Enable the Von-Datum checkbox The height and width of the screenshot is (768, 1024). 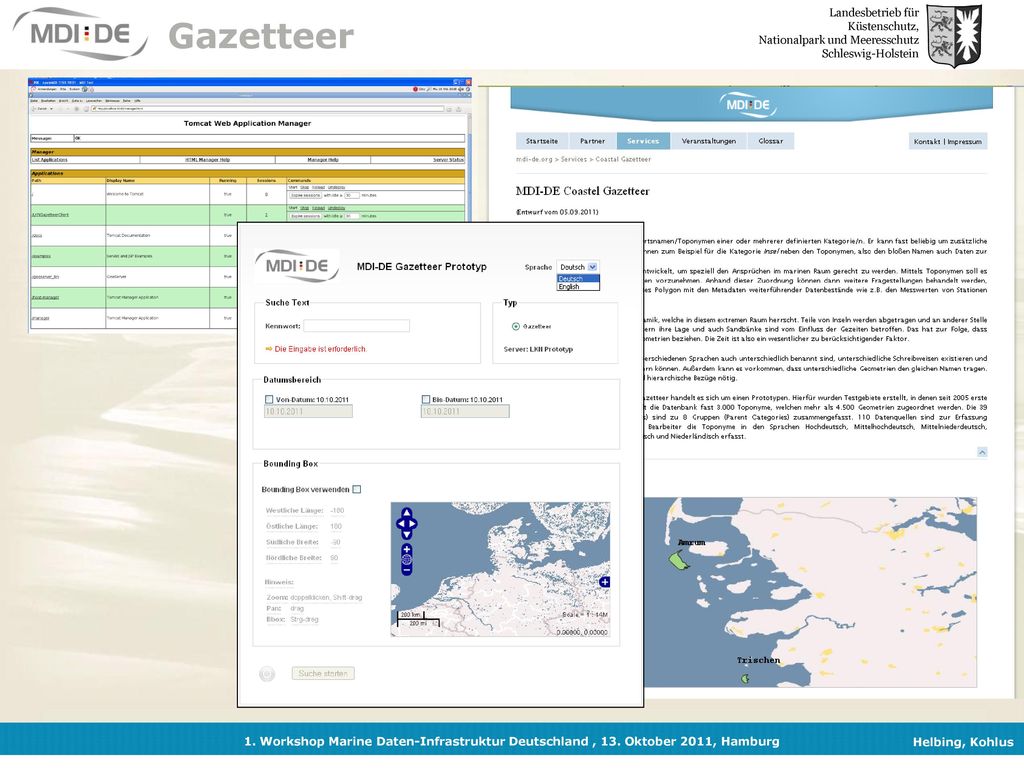pos(269,399)
